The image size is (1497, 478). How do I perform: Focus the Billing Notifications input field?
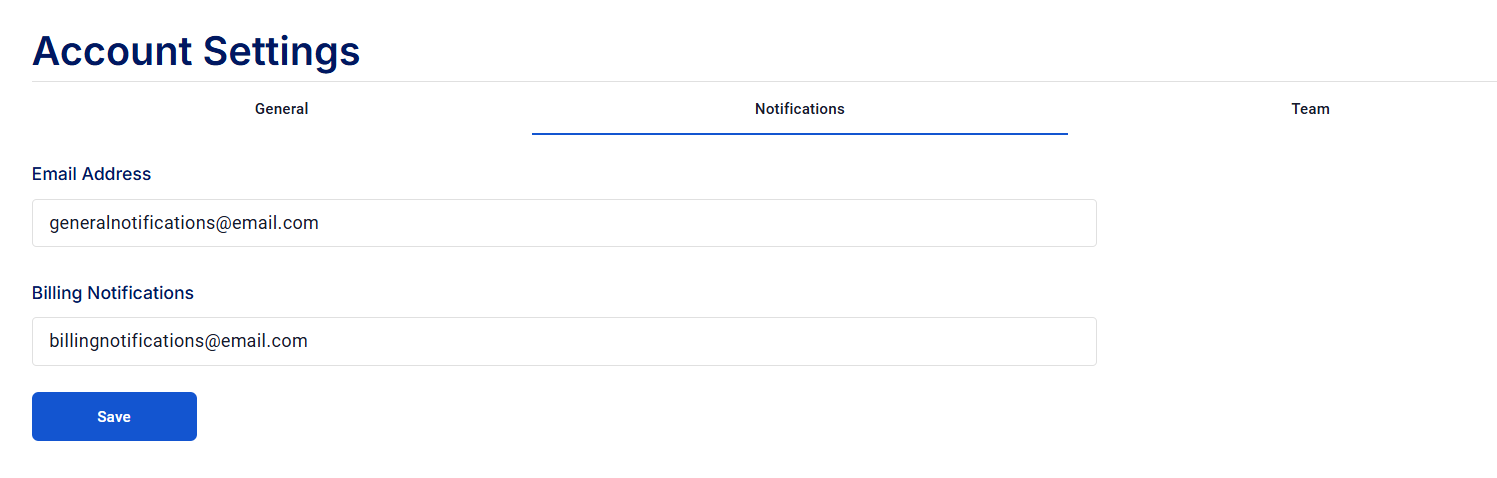click(x=564, y=341)
